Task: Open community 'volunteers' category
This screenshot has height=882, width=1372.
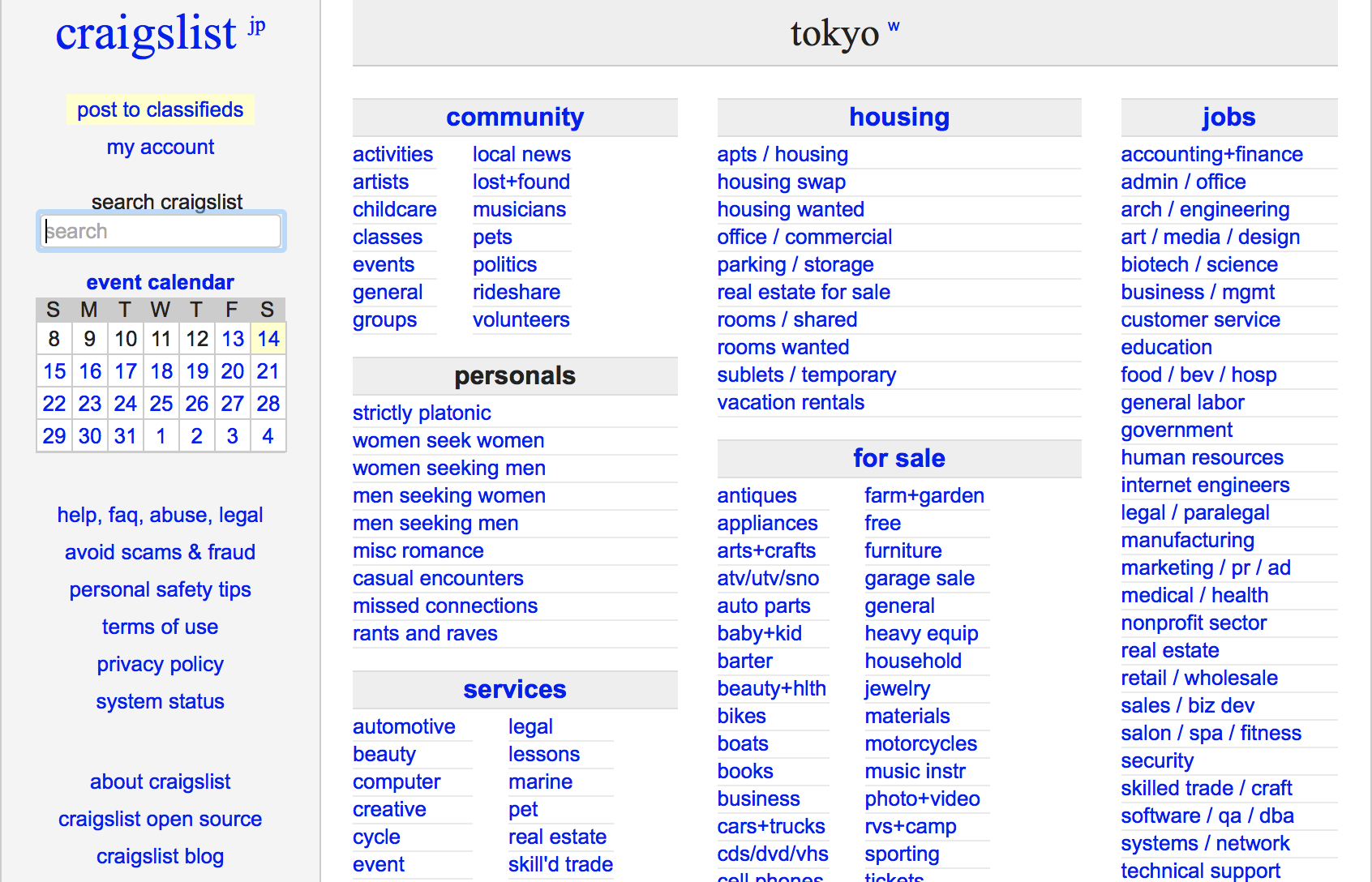Action: click(x=521, y=319)
